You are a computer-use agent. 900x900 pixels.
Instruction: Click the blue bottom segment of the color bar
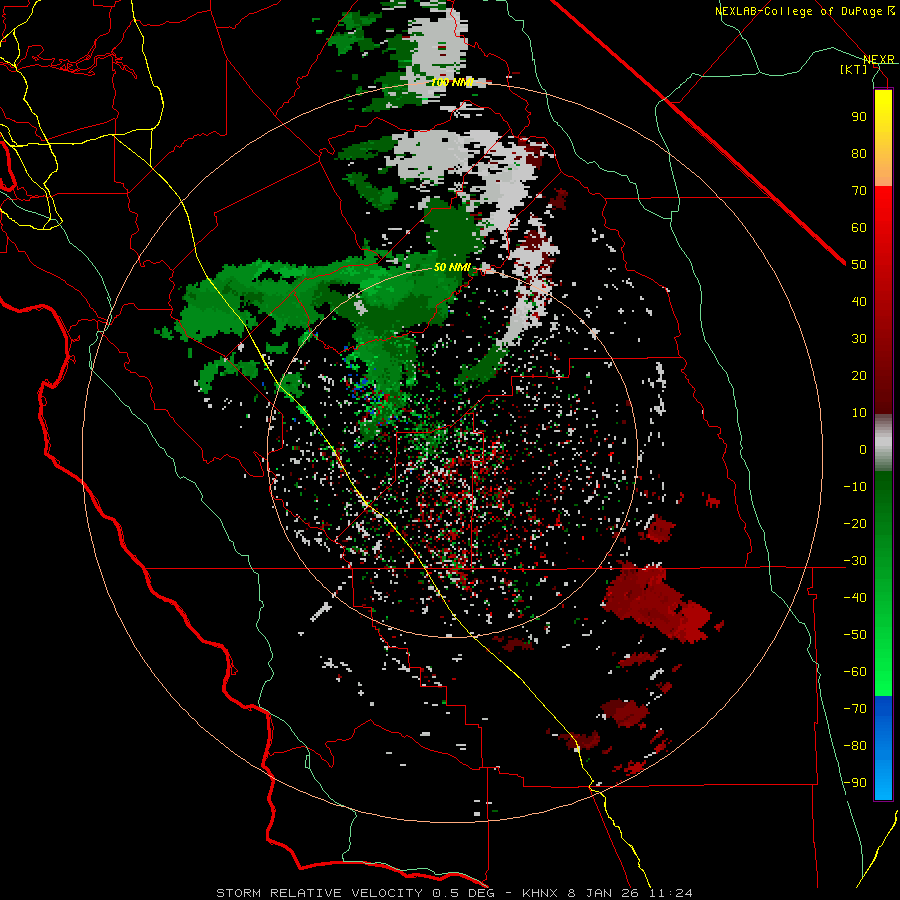click(883, 747)
